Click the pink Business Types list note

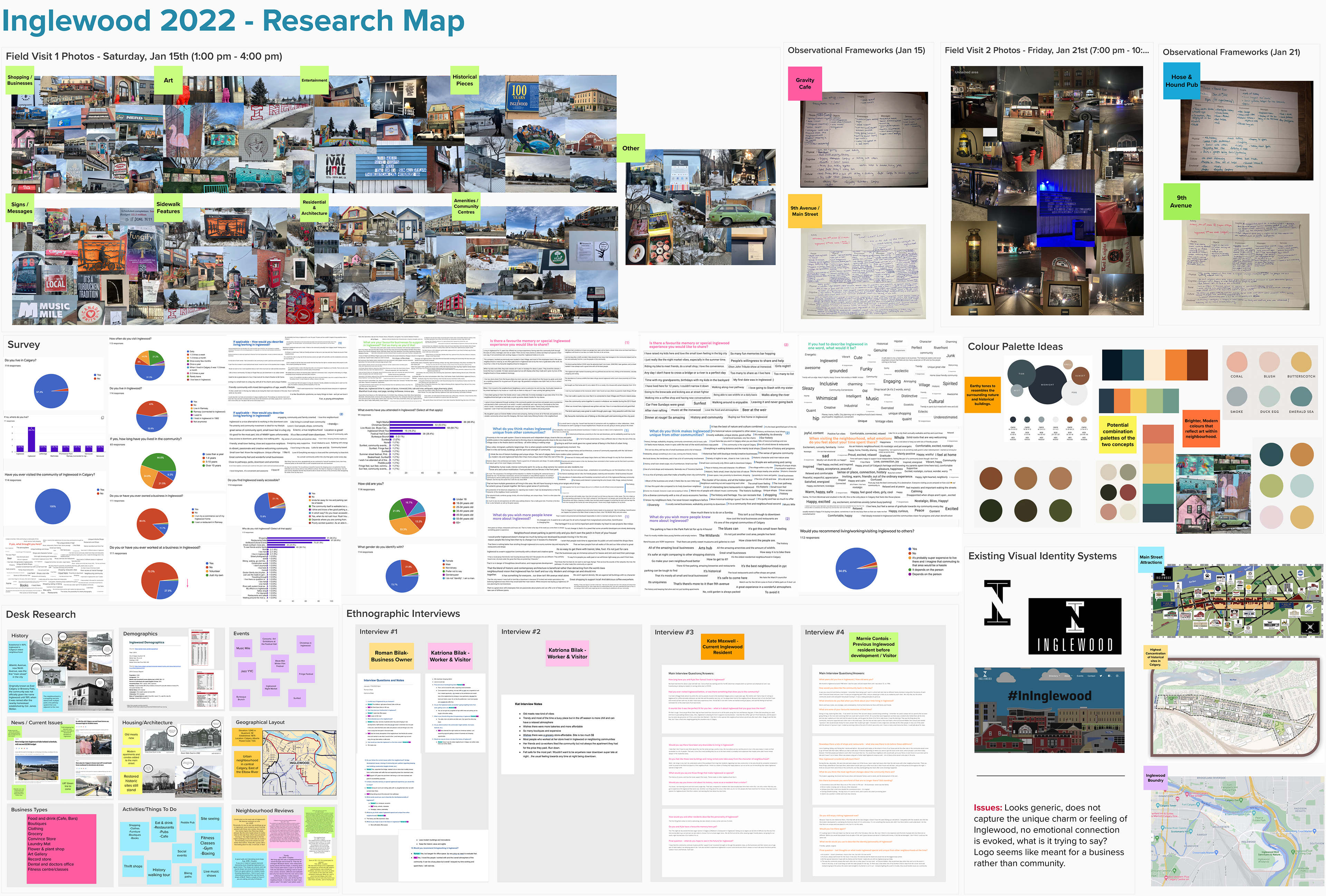pos(61,849)
